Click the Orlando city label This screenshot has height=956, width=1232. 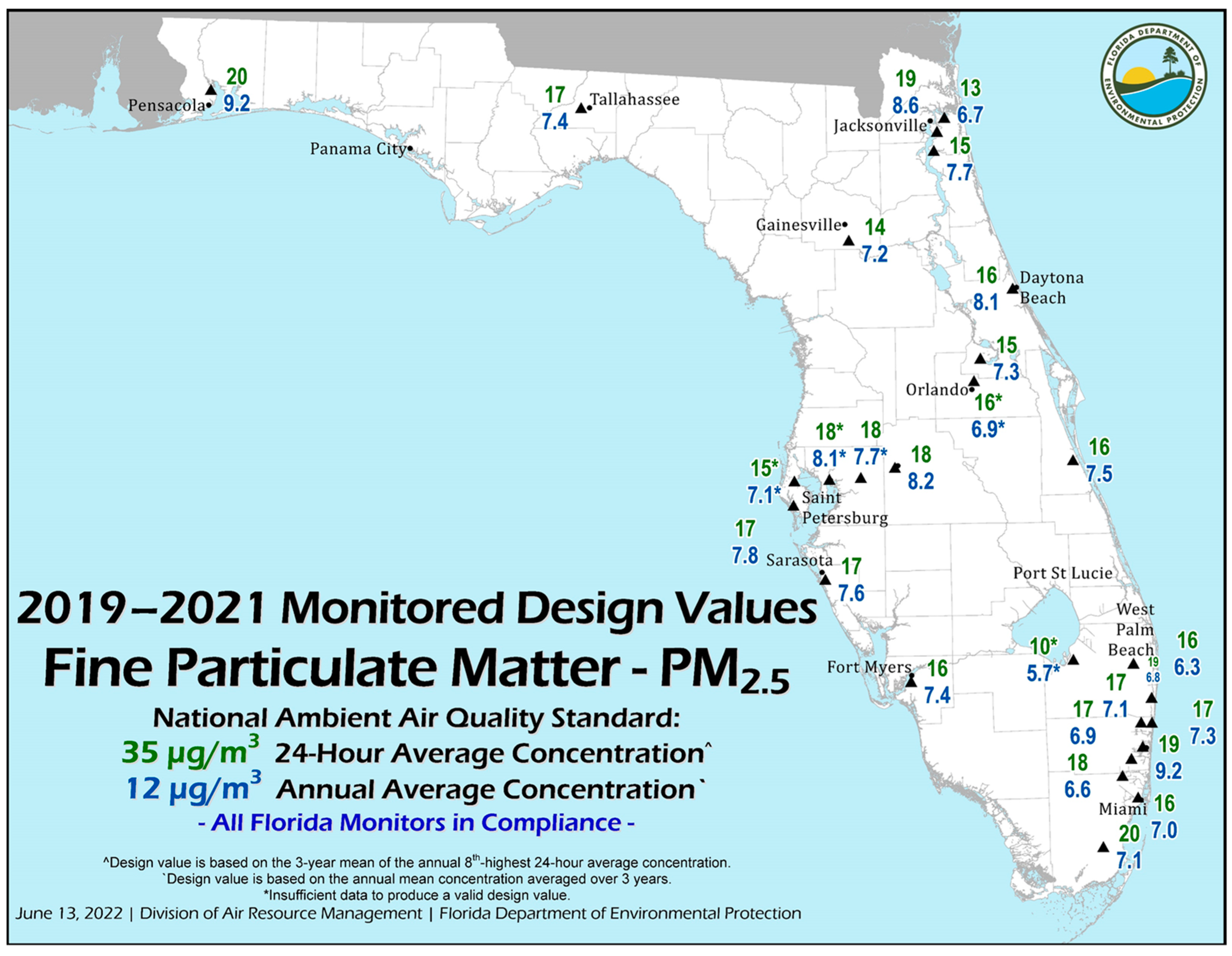[936, 390]
